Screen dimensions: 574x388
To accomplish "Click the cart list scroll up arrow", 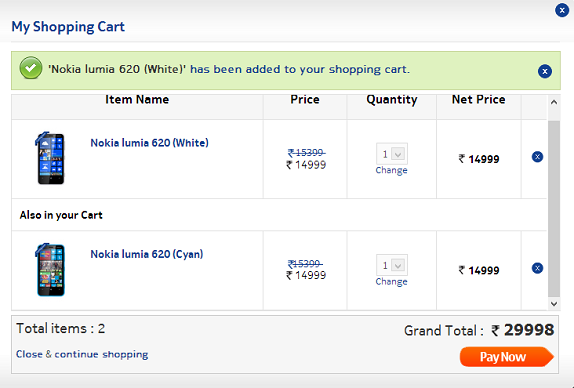I will pyautogui.click(x=554, y=102).
